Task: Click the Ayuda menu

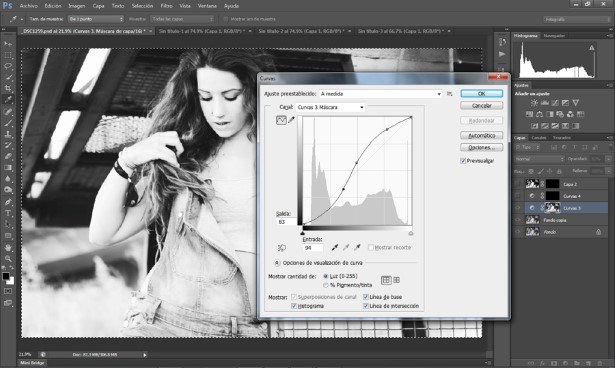Action: 231,6
